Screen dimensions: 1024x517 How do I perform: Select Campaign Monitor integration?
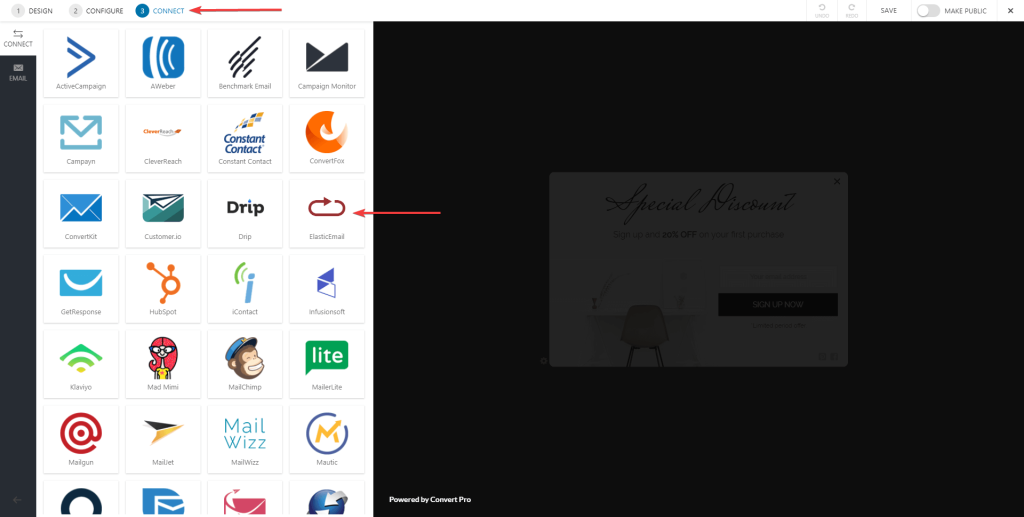(327, 63)
